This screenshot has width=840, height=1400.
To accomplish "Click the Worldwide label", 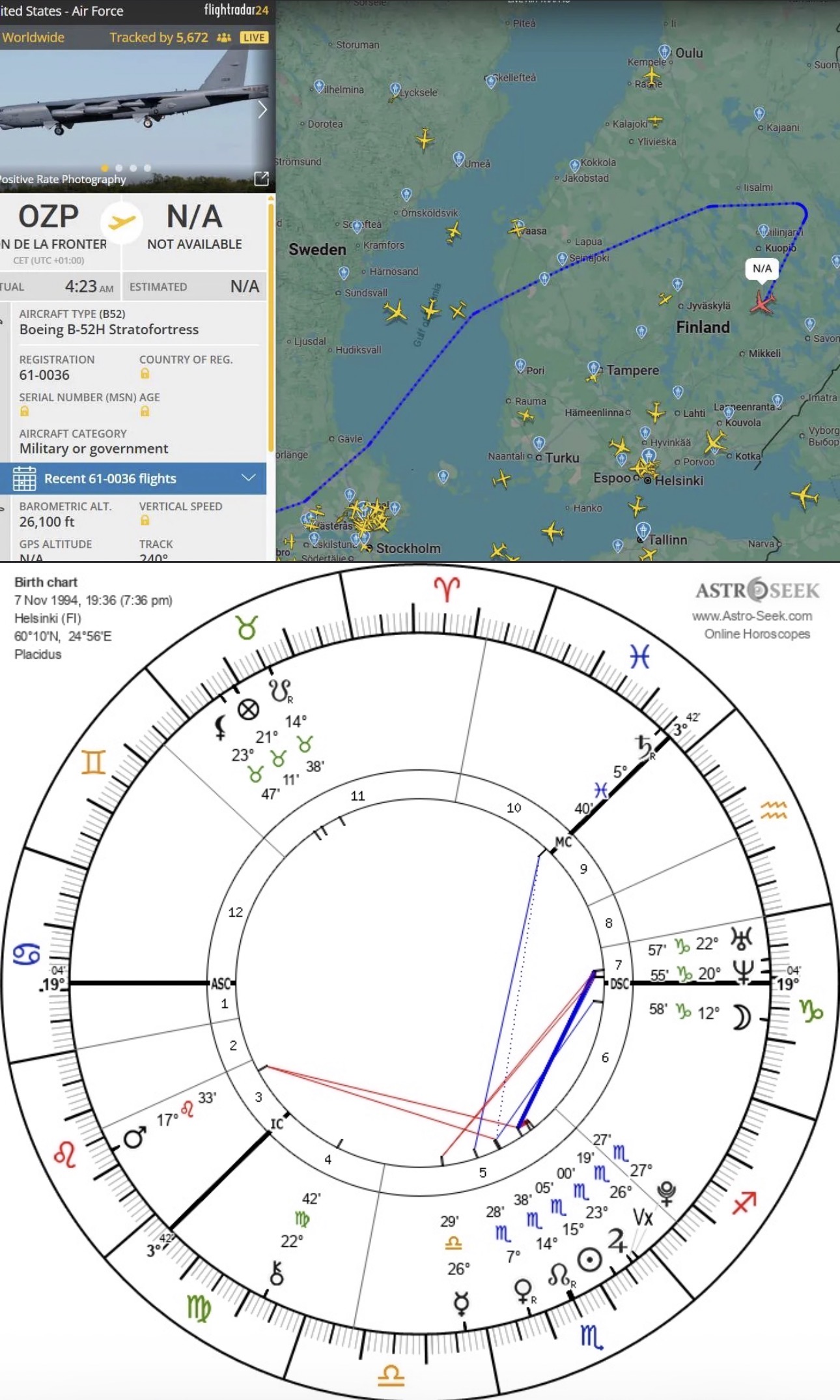I will tap(33, 38).
